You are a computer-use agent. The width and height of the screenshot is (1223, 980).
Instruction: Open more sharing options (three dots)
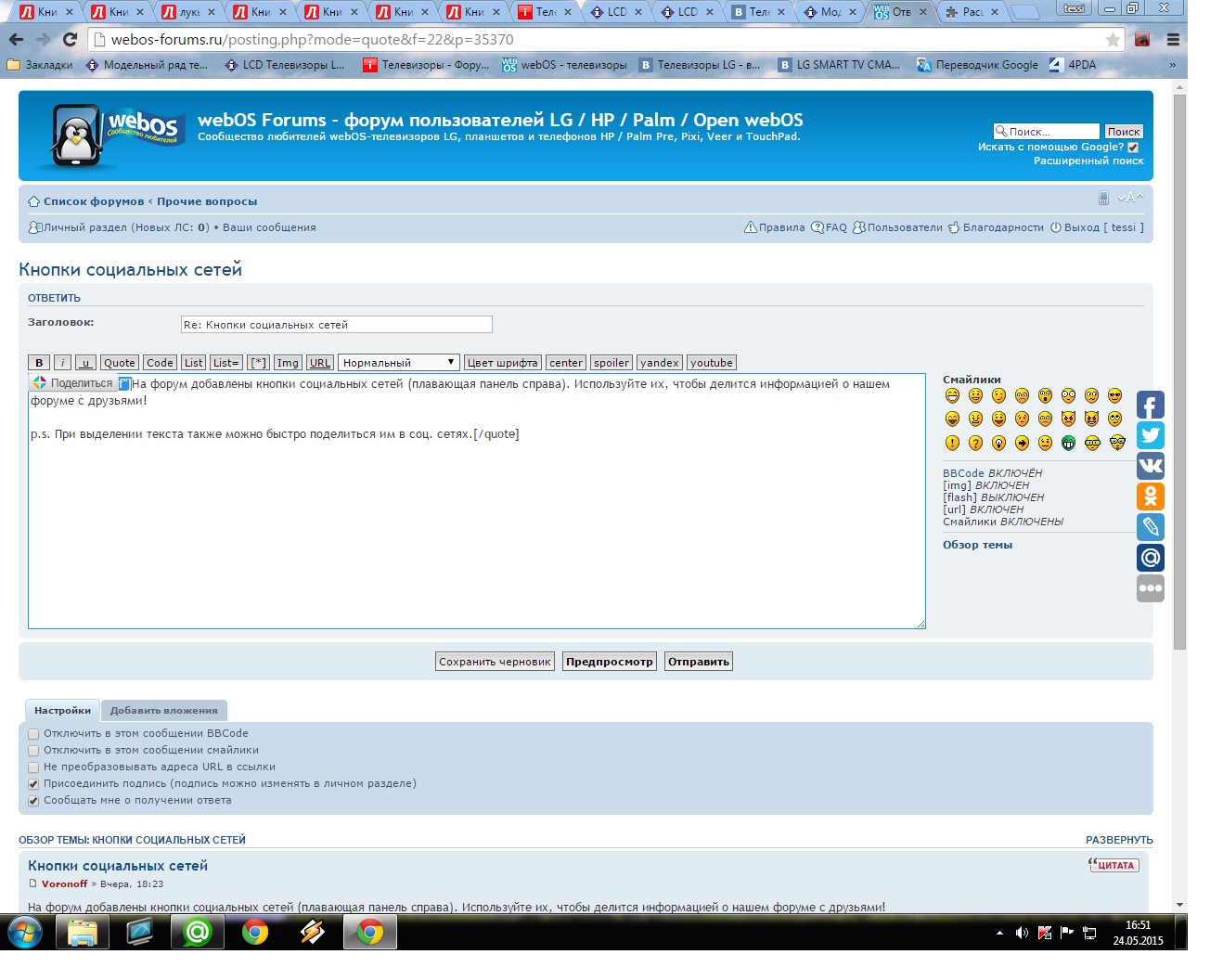[x=1150, y=588]
